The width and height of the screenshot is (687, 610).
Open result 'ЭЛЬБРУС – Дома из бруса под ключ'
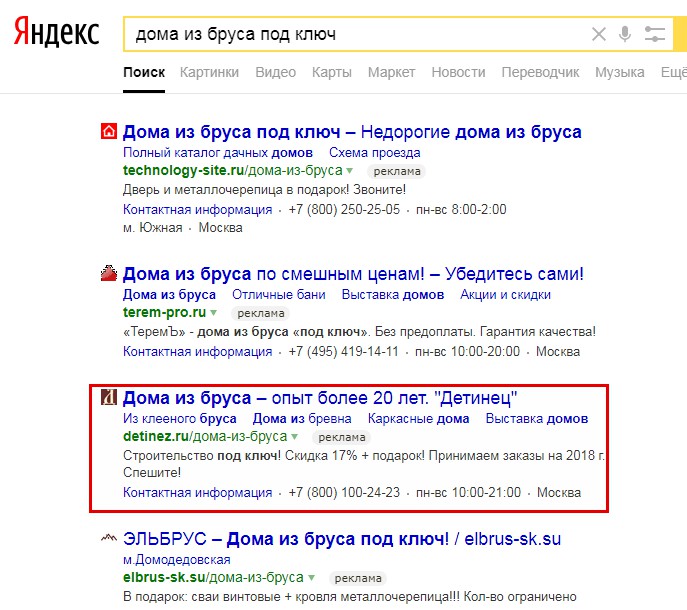[342, 539]
